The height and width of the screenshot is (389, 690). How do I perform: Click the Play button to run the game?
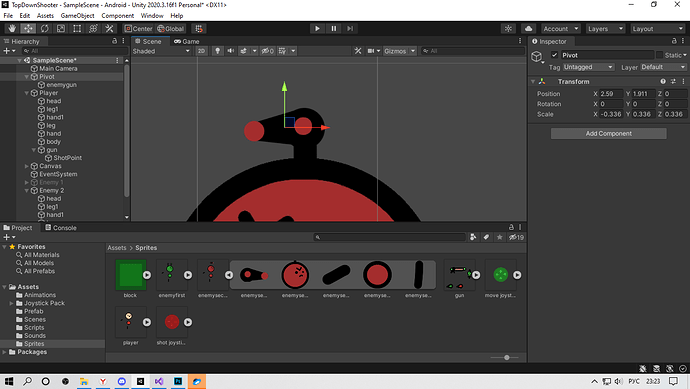pos(317,29)
